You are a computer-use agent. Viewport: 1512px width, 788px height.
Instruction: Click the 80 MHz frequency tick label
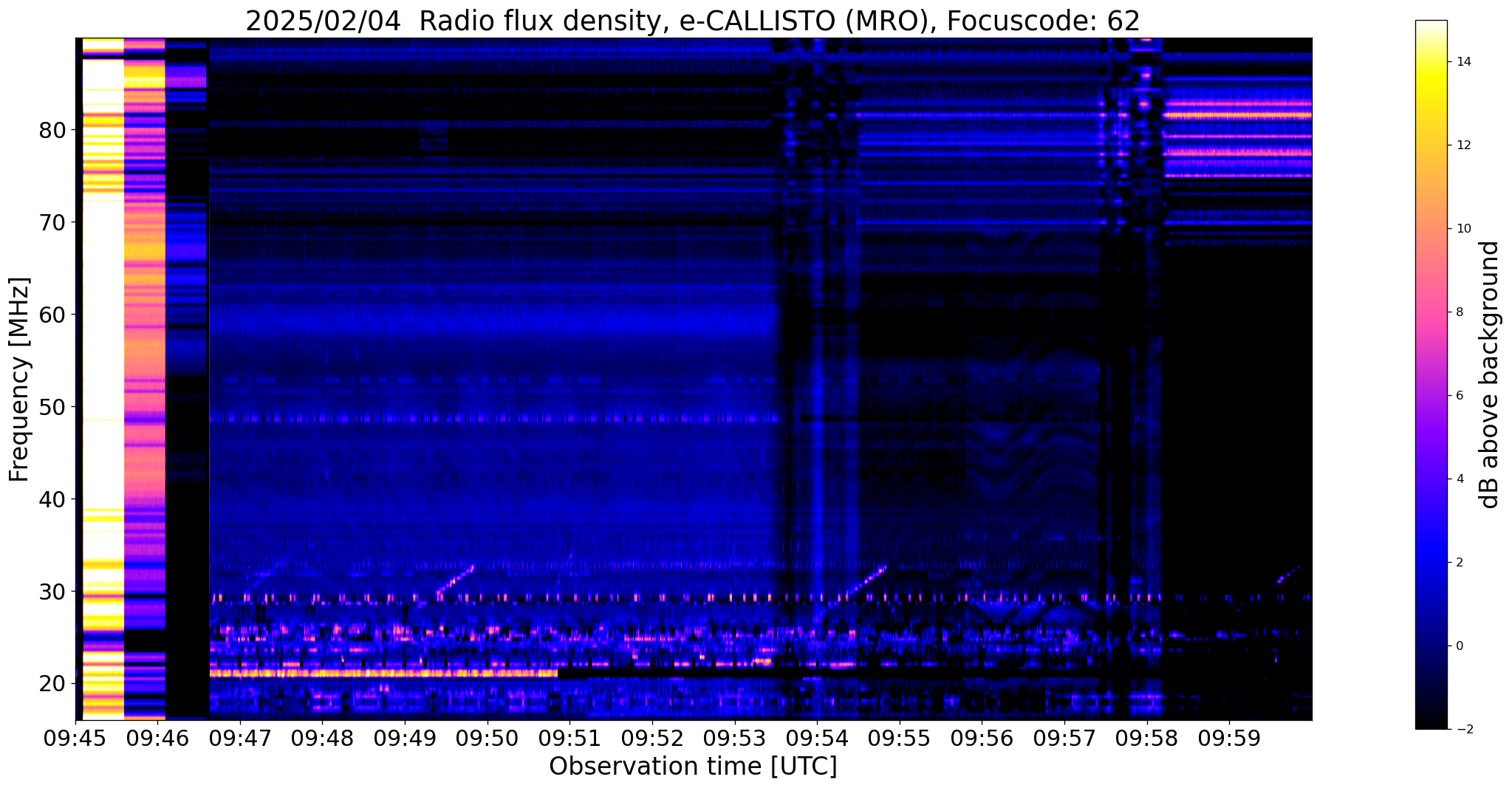(x=52, y=131)
